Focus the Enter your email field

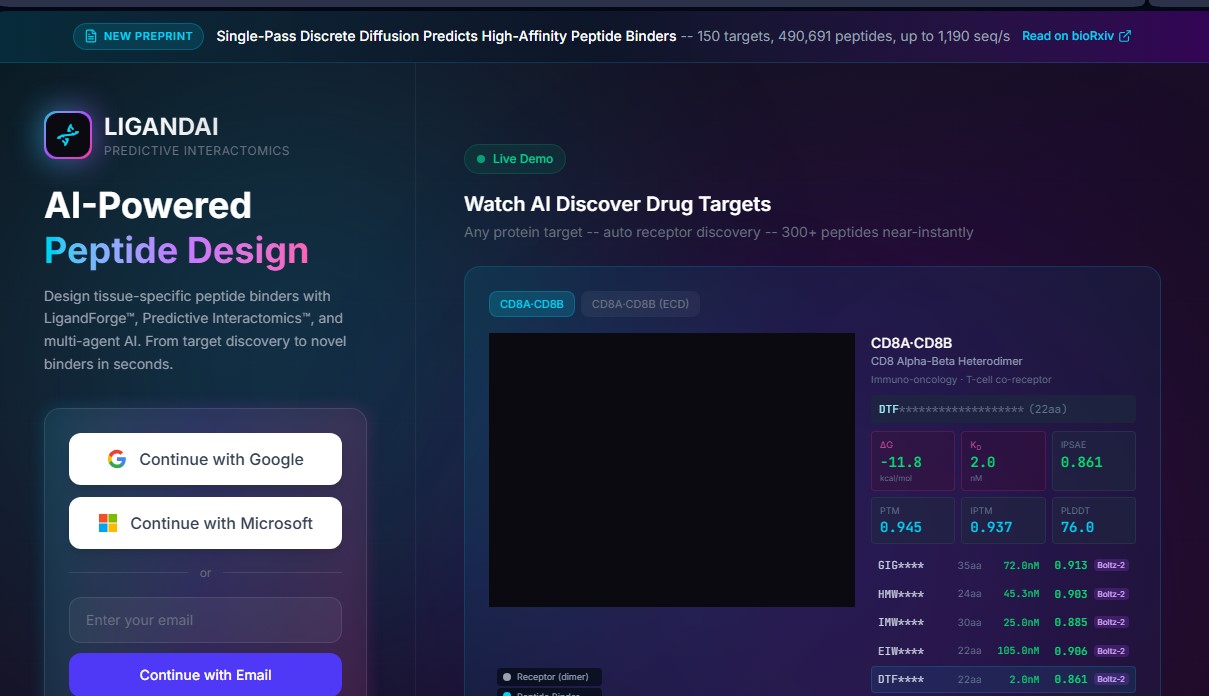click(205, 620)
